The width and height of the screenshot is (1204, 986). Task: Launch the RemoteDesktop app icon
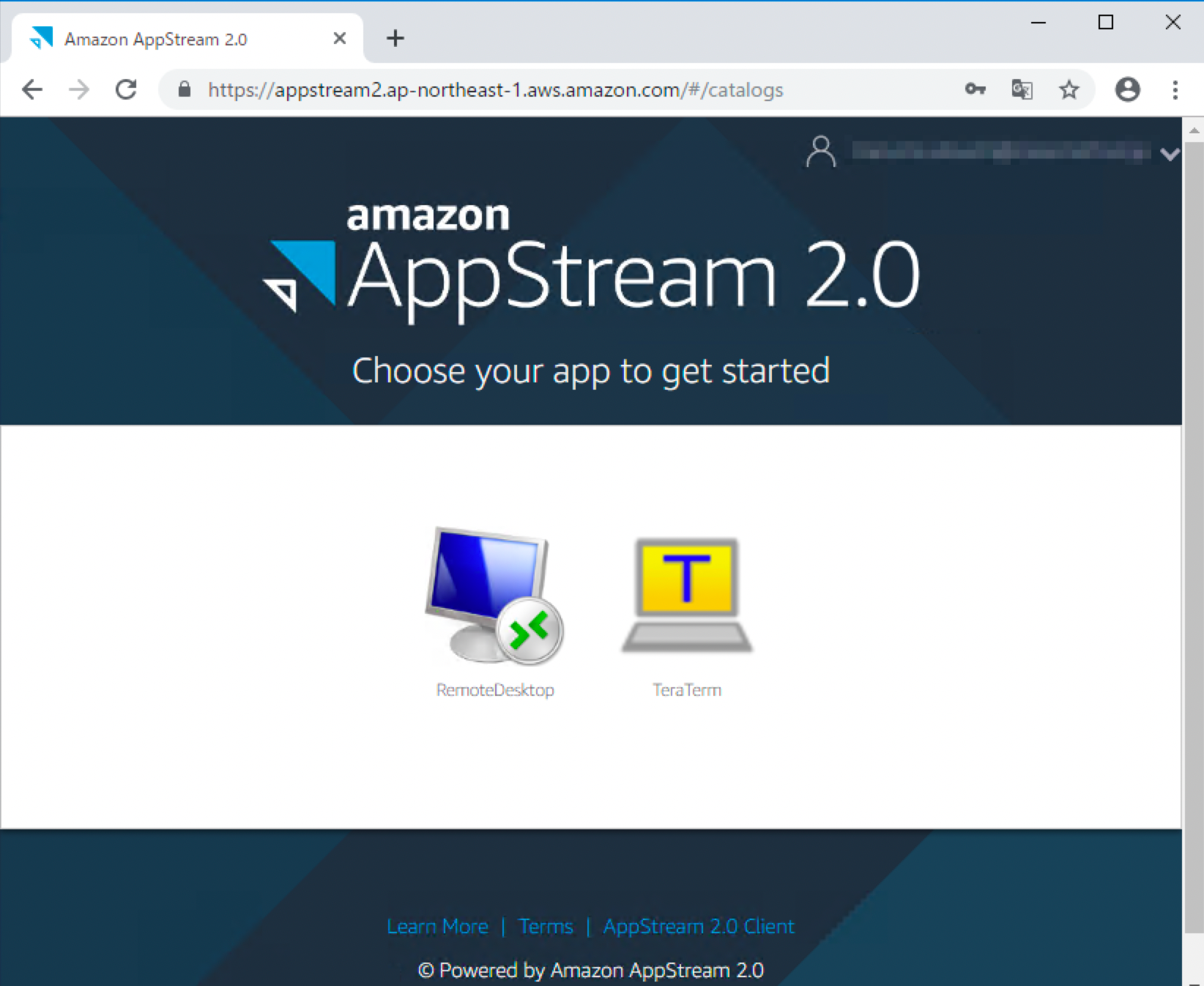(x=494, y=595)
